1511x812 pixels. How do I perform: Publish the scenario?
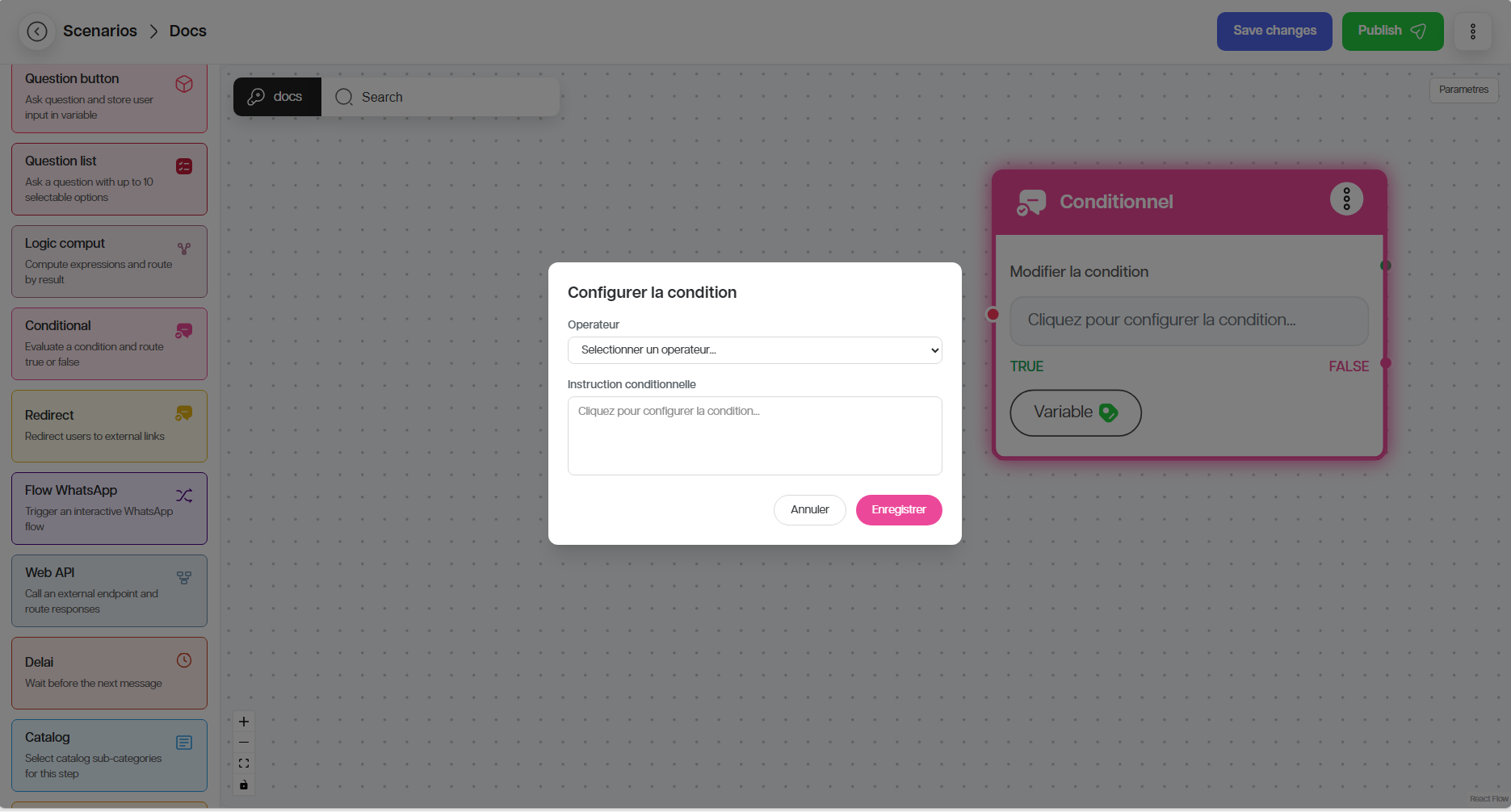tap(1391, 31)
